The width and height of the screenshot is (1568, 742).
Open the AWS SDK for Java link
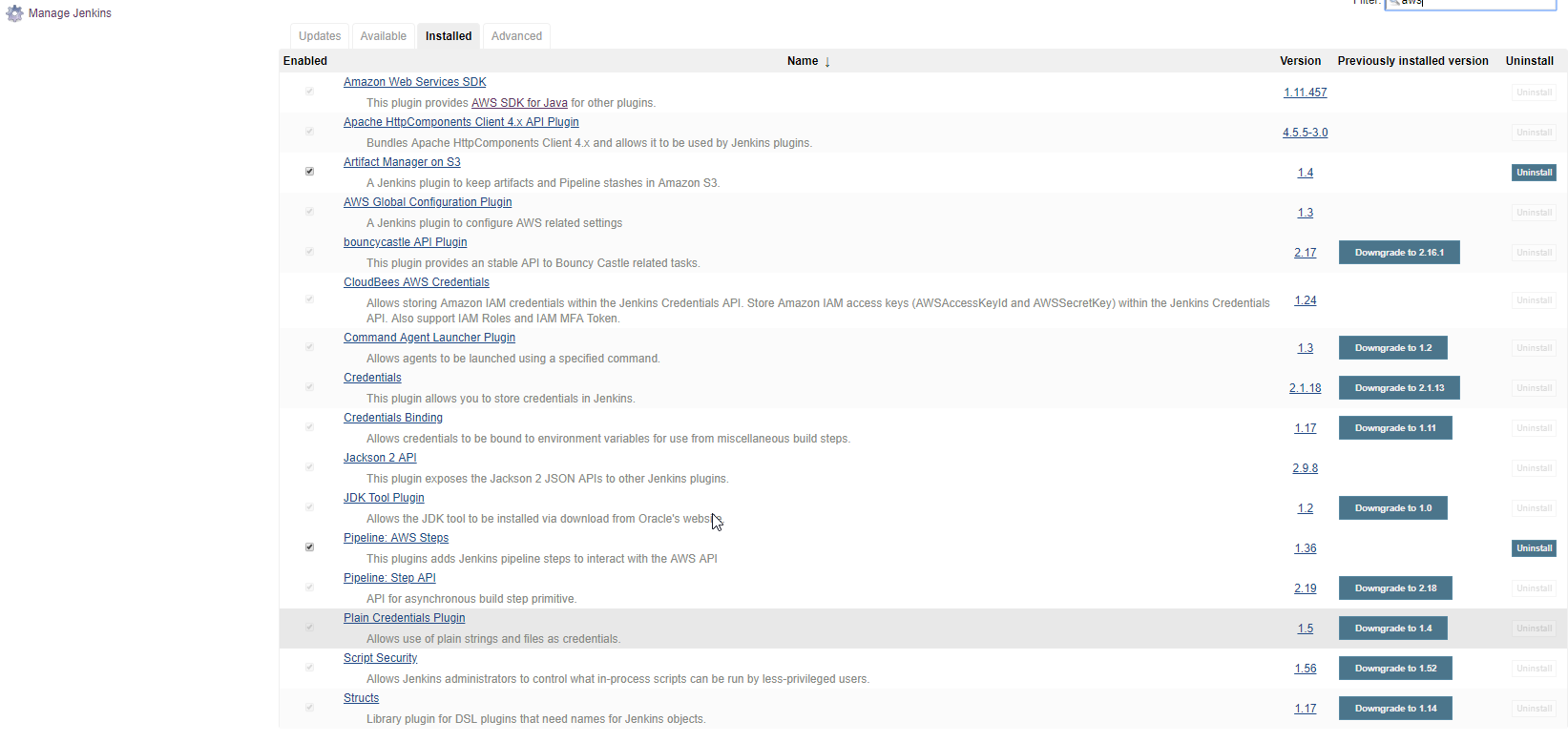[x=519, y=103]
